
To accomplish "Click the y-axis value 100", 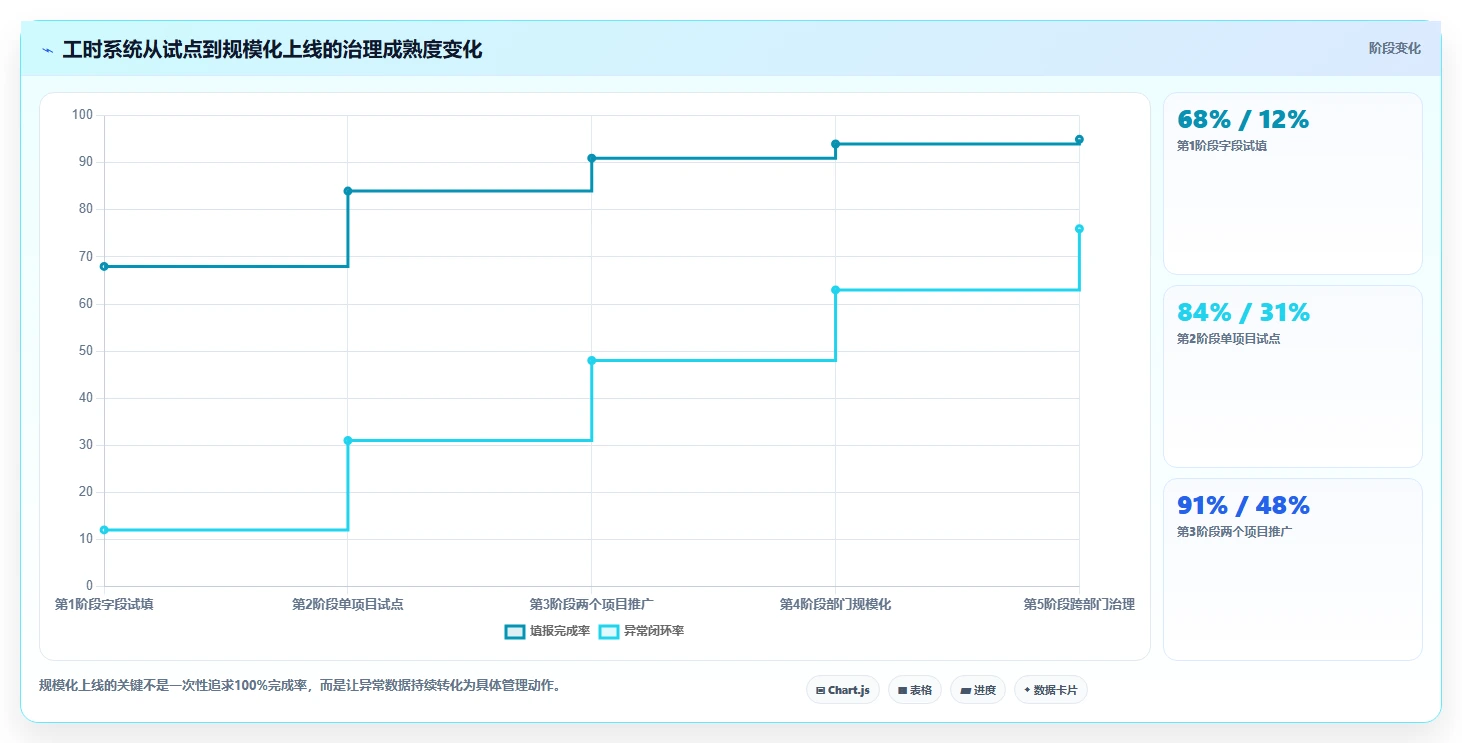I will click(x=82, y=115).
